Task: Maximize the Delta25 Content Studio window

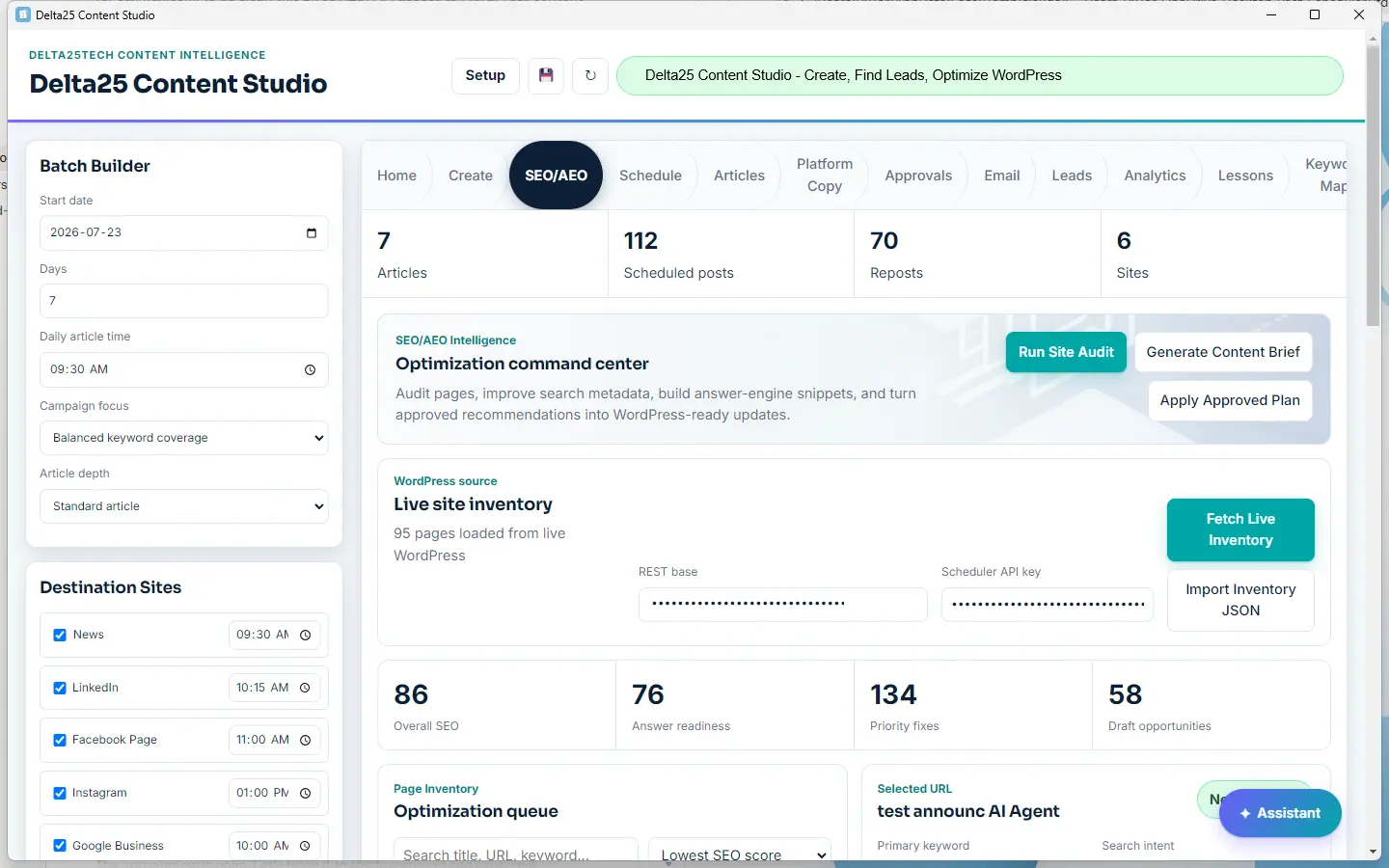Action: (1314, 14)
